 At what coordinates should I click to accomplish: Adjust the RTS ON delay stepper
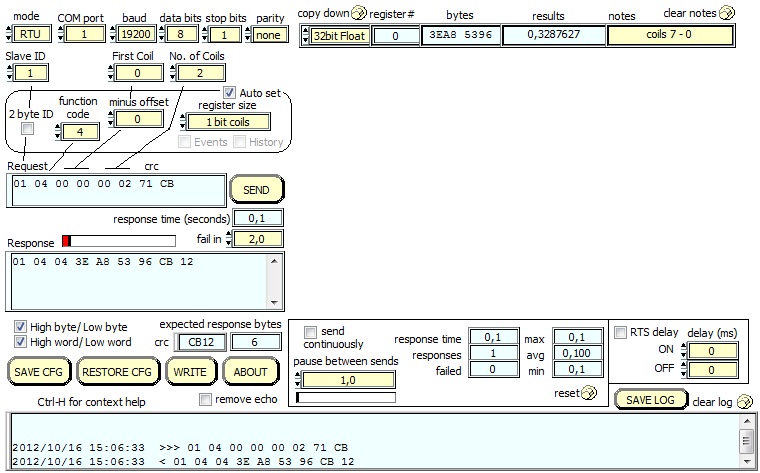683,350
